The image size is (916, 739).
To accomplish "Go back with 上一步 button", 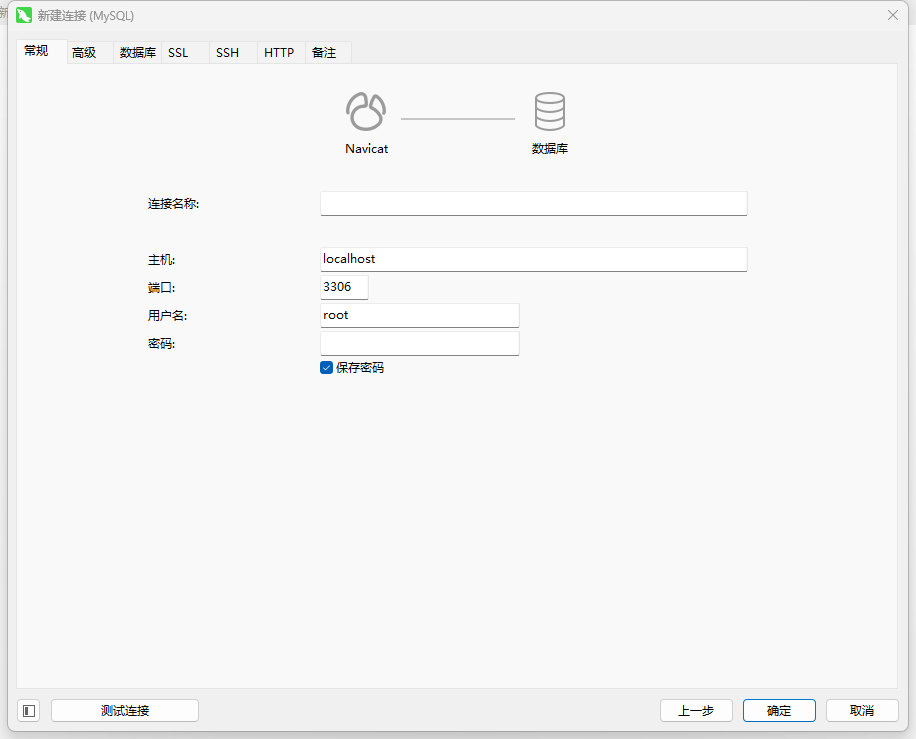I will (696, 710).
